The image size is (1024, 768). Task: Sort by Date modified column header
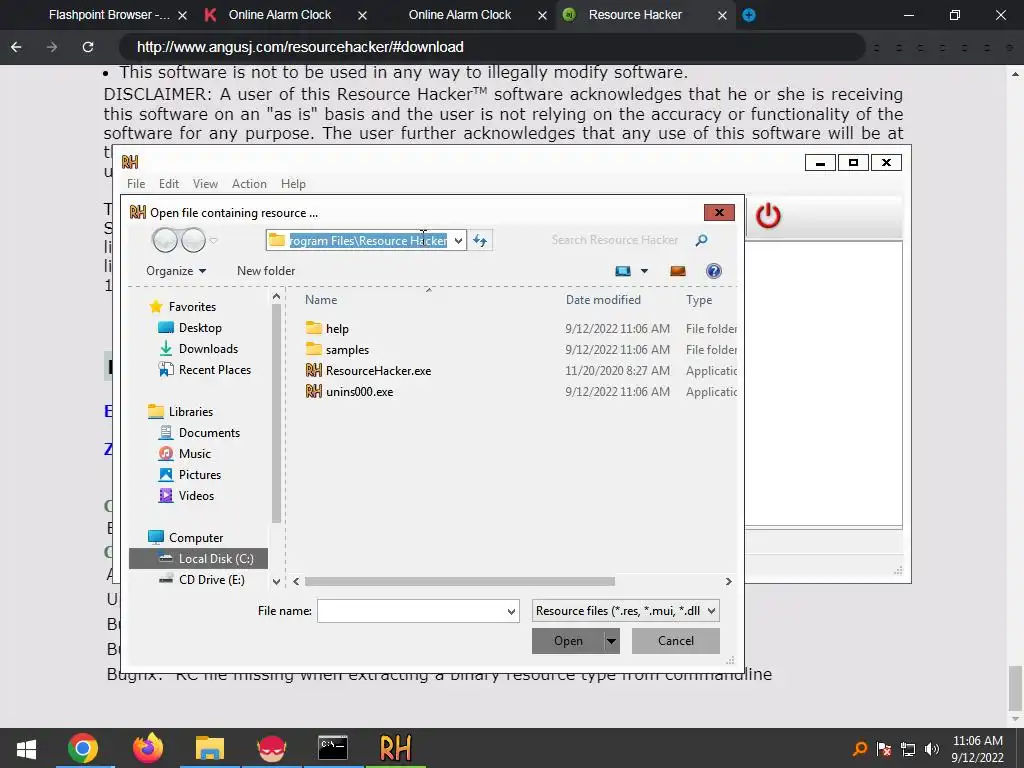point(603,300)
